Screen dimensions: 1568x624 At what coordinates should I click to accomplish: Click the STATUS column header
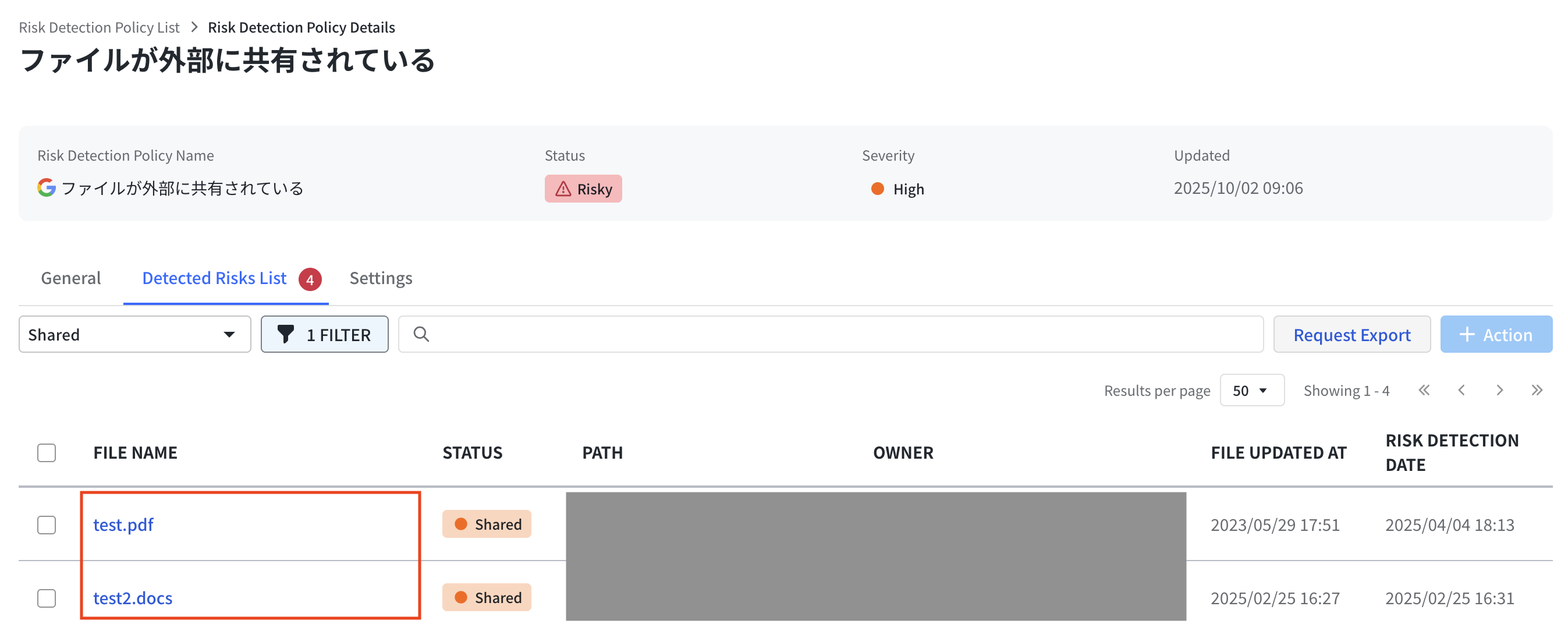pos(473,453)
